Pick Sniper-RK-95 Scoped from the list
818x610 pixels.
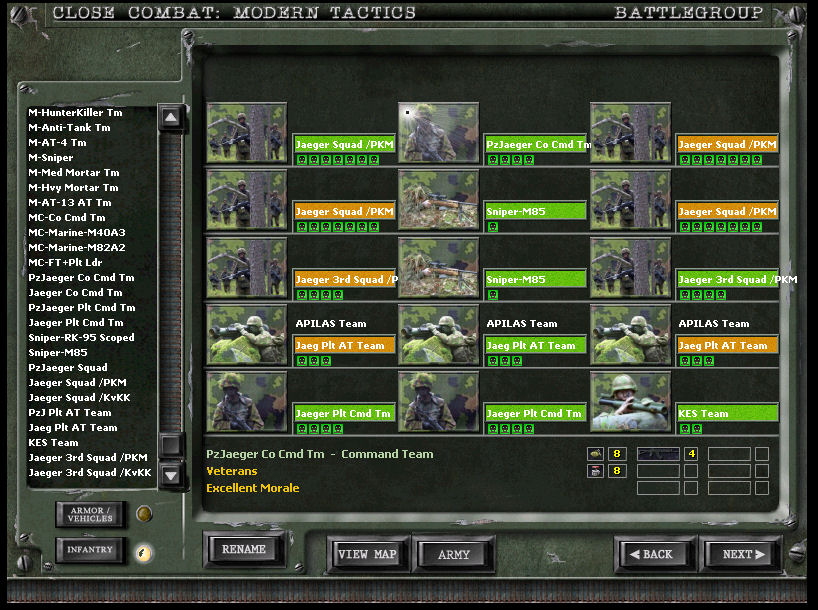click(x=81, y=338)
